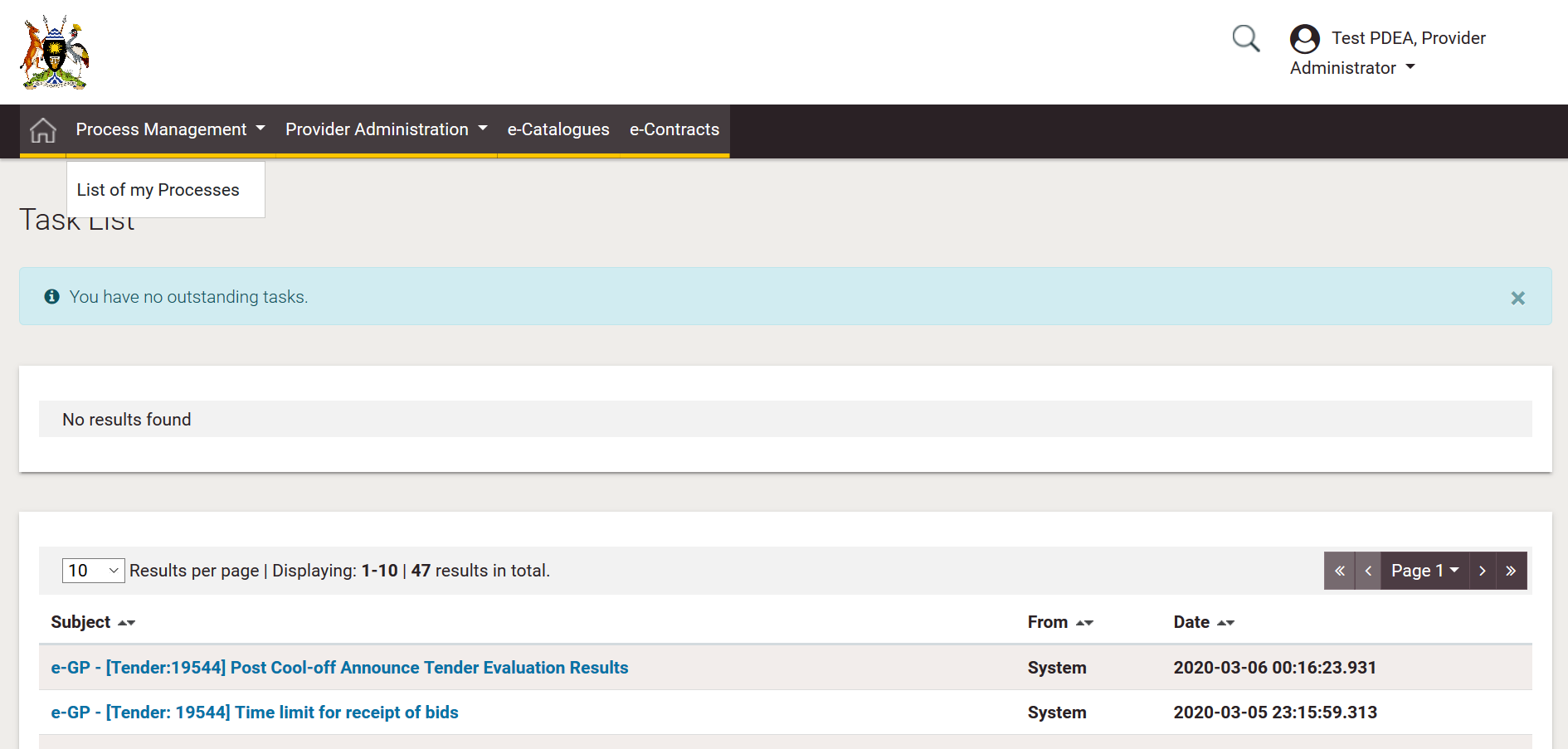The height and width of the screenshot is (749, 1568).
Task: Expand the Provider Administration menu
Action: (x=386, y=129)
